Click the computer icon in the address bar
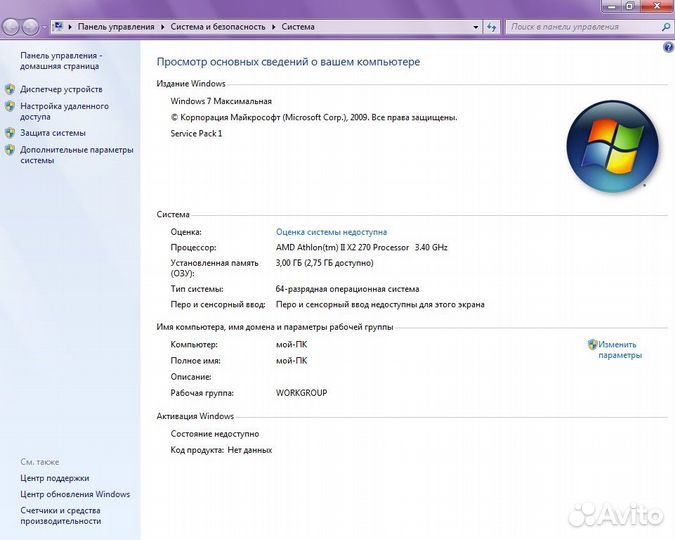 coord(58,27)
